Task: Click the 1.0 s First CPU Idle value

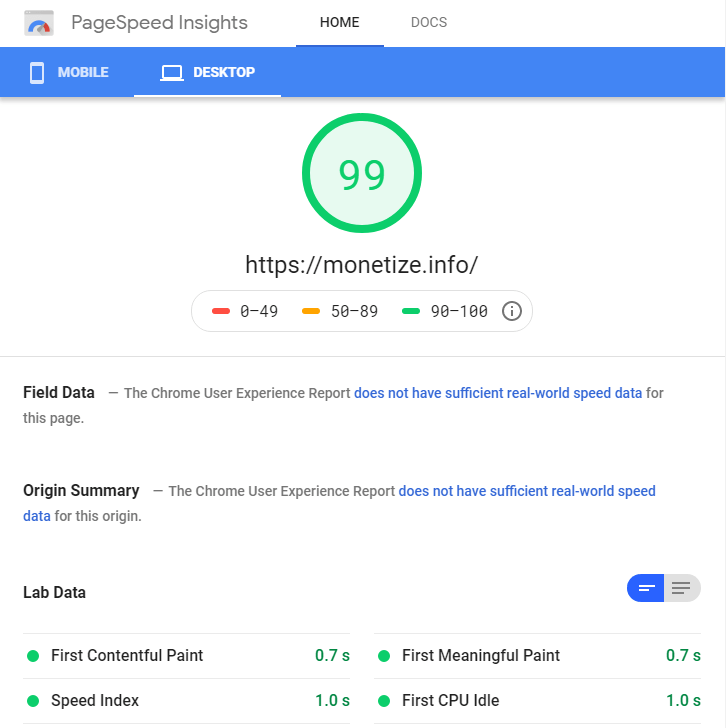Action: pyautogui.click(x=683, y=701)
